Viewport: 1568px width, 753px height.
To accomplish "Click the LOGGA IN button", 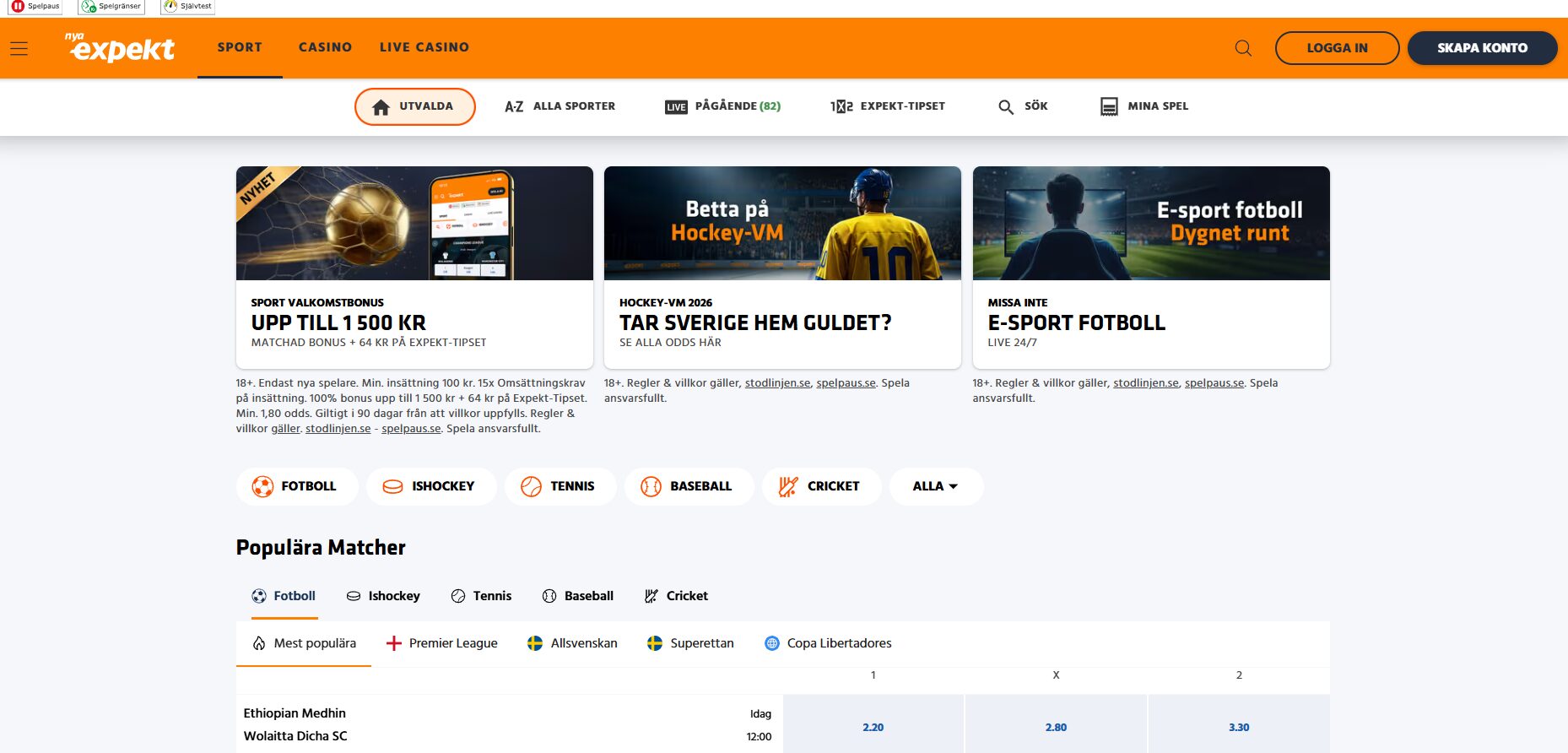I will 1337,48.
